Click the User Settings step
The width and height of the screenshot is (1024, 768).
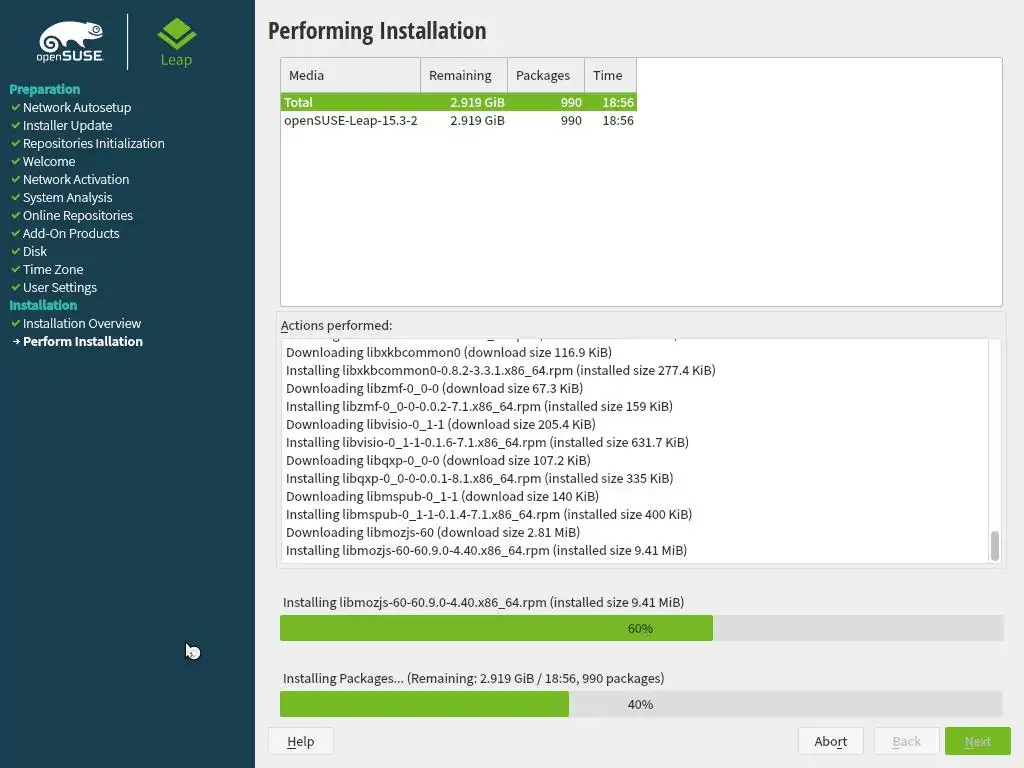click(x=59, y=287)
